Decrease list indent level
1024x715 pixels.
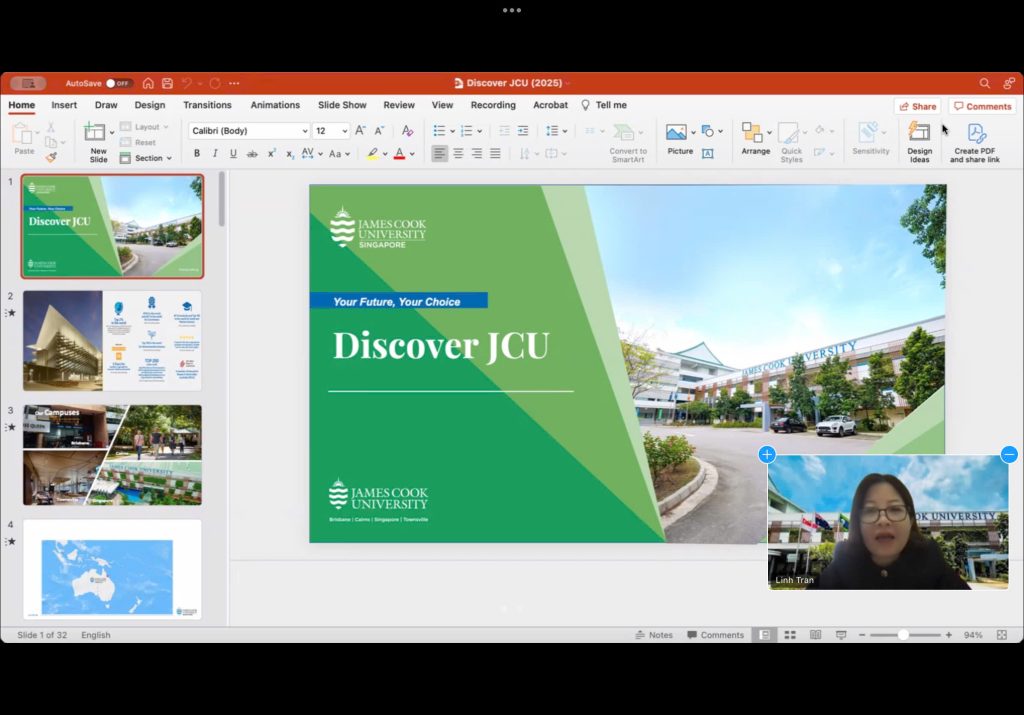point(504,131)
